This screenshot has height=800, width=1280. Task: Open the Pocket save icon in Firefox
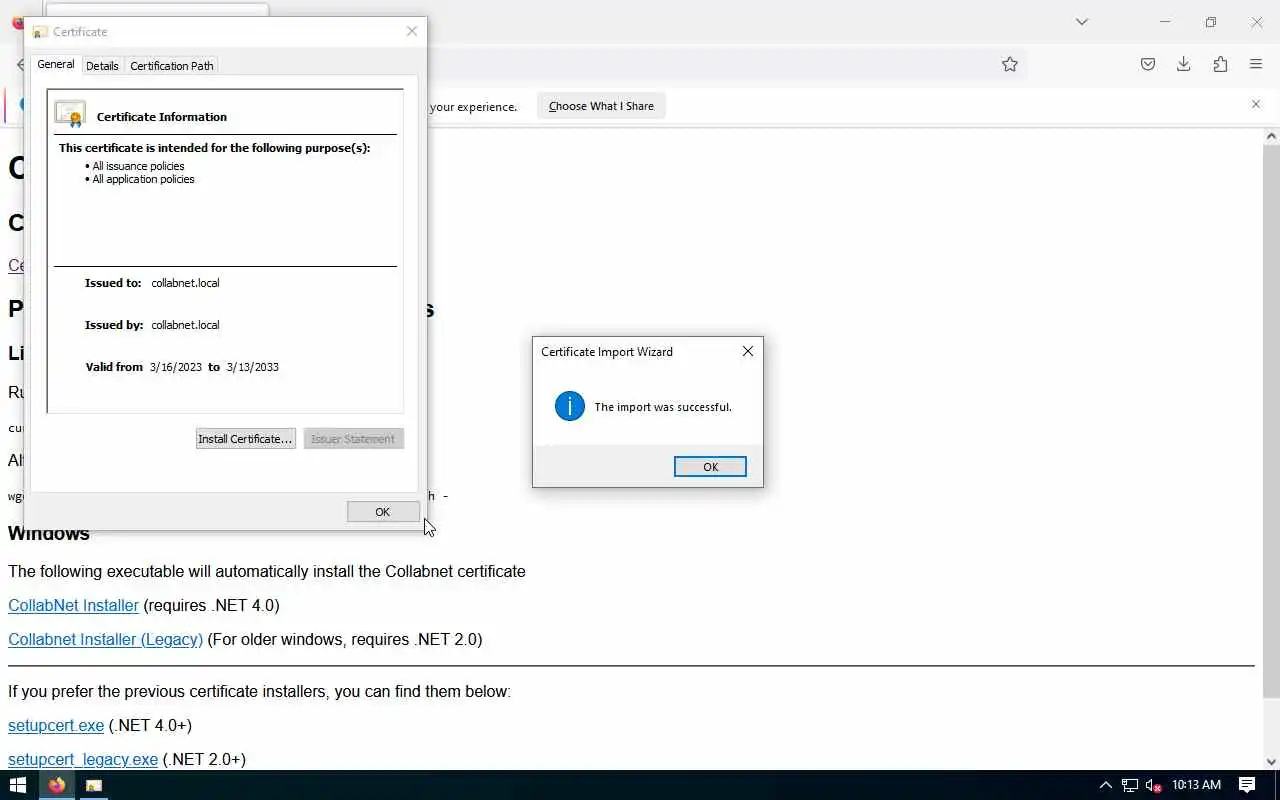pos(1148,64)
